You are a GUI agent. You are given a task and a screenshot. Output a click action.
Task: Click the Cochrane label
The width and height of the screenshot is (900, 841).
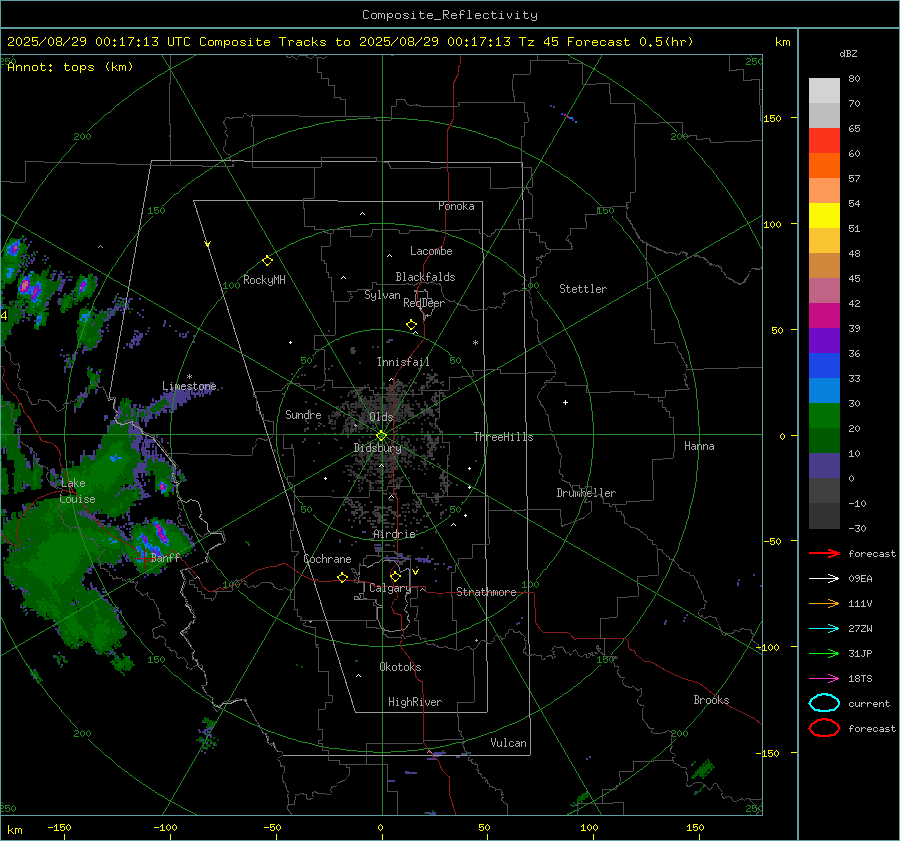point(327,559)
